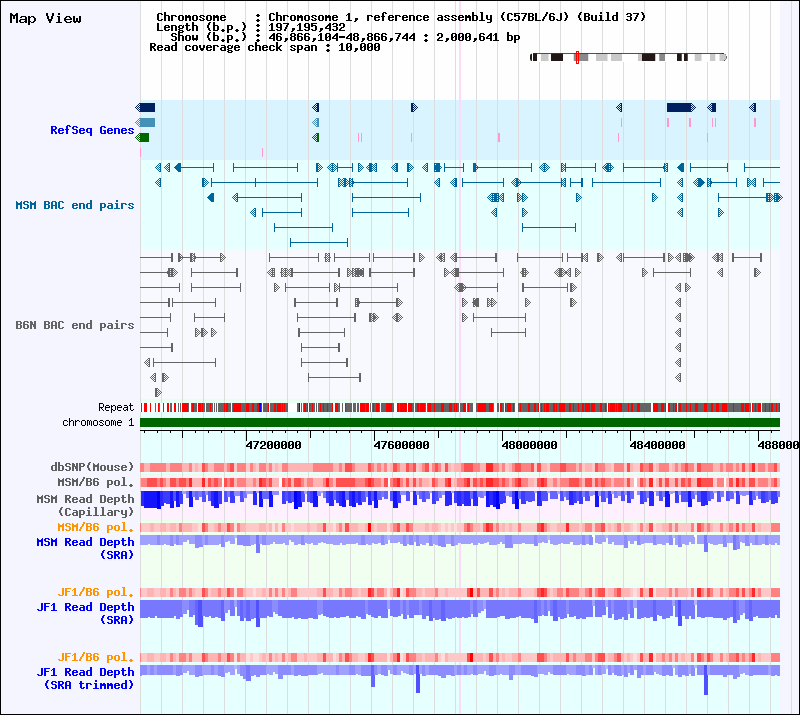Screen dimensions: 800x715
Task: Click the 48400000 ruler label
Action: 658,445
